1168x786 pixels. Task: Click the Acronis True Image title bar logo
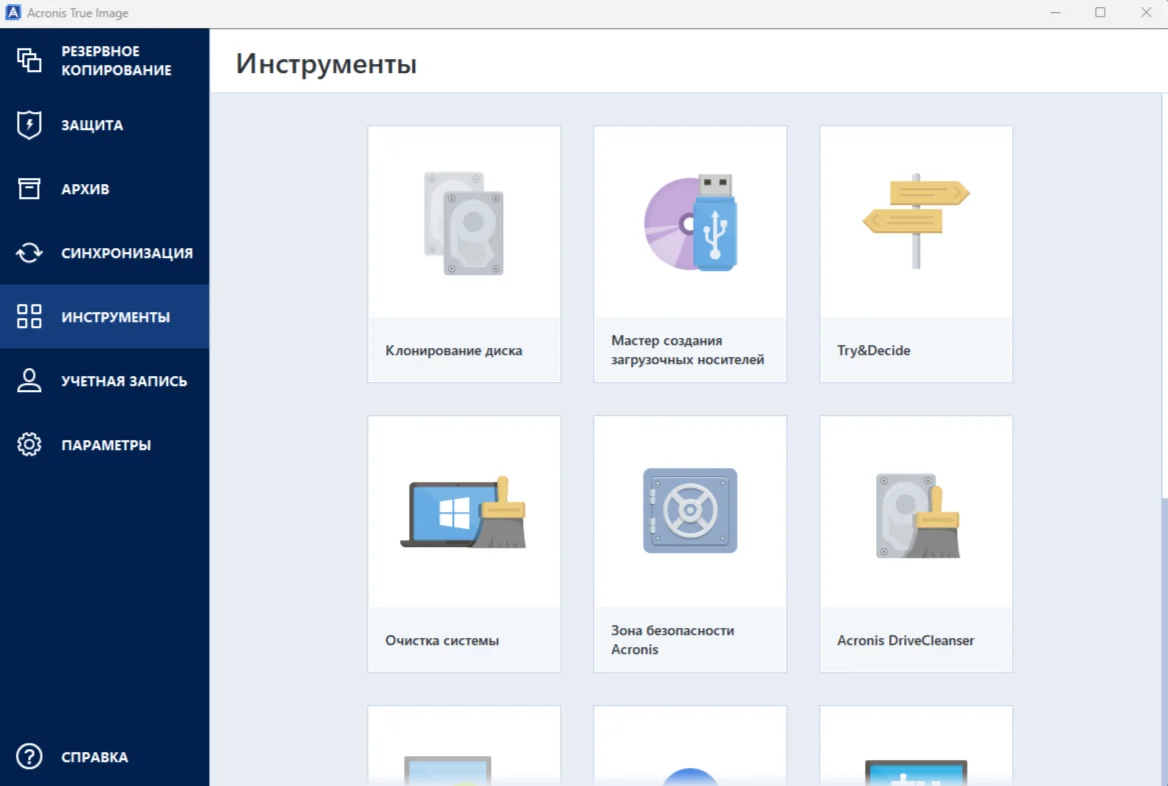[13, 13]
